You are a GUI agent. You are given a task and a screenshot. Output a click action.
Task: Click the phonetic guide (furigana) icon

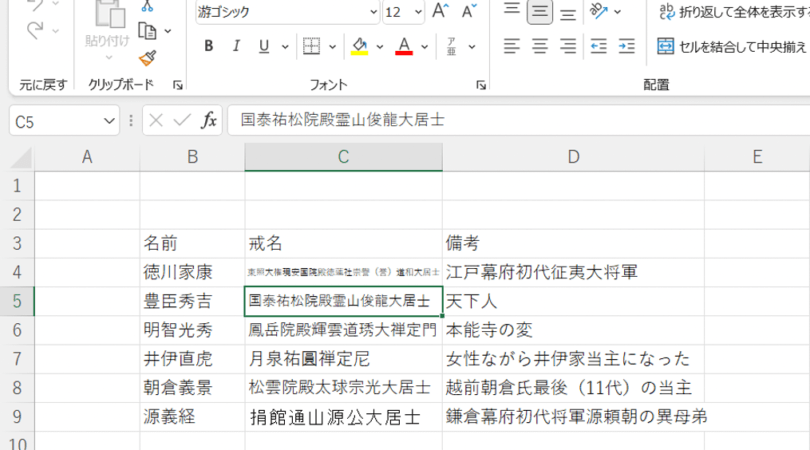[x=451, y=46]
